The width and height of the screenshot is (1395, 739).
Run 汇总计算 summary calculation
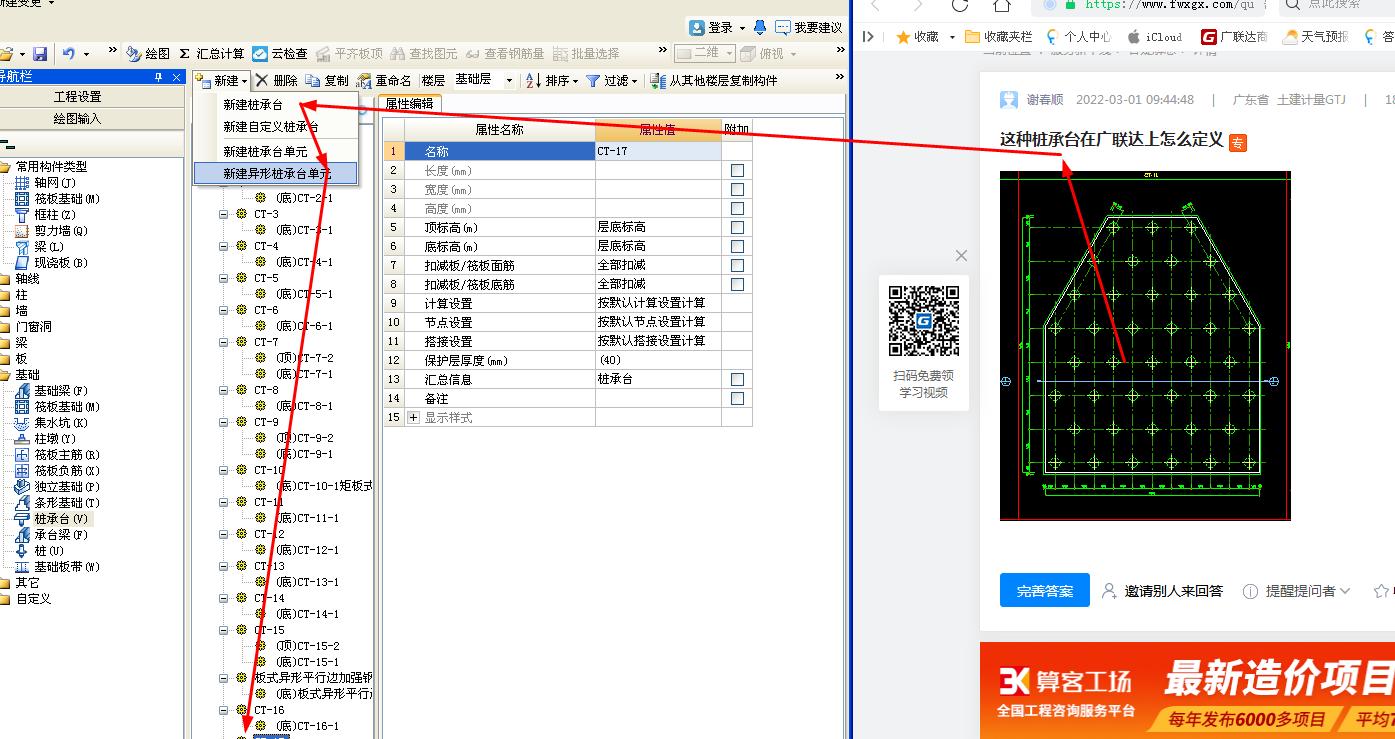212,54
